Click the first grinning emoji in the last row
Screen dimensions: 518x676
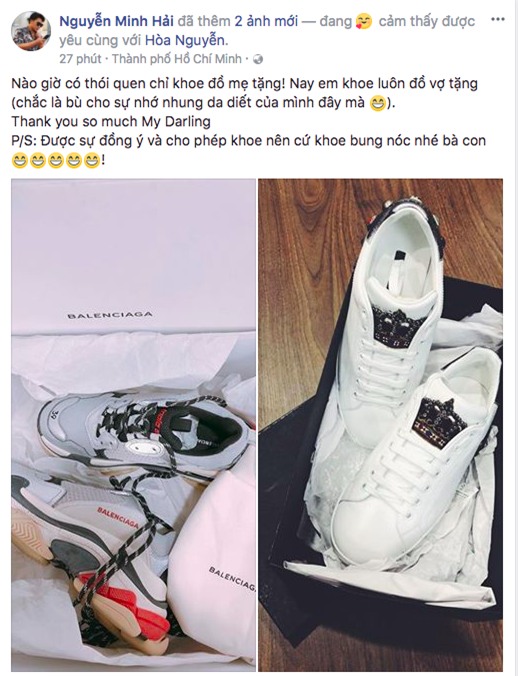pyautogui.click(x=19, y=161)
